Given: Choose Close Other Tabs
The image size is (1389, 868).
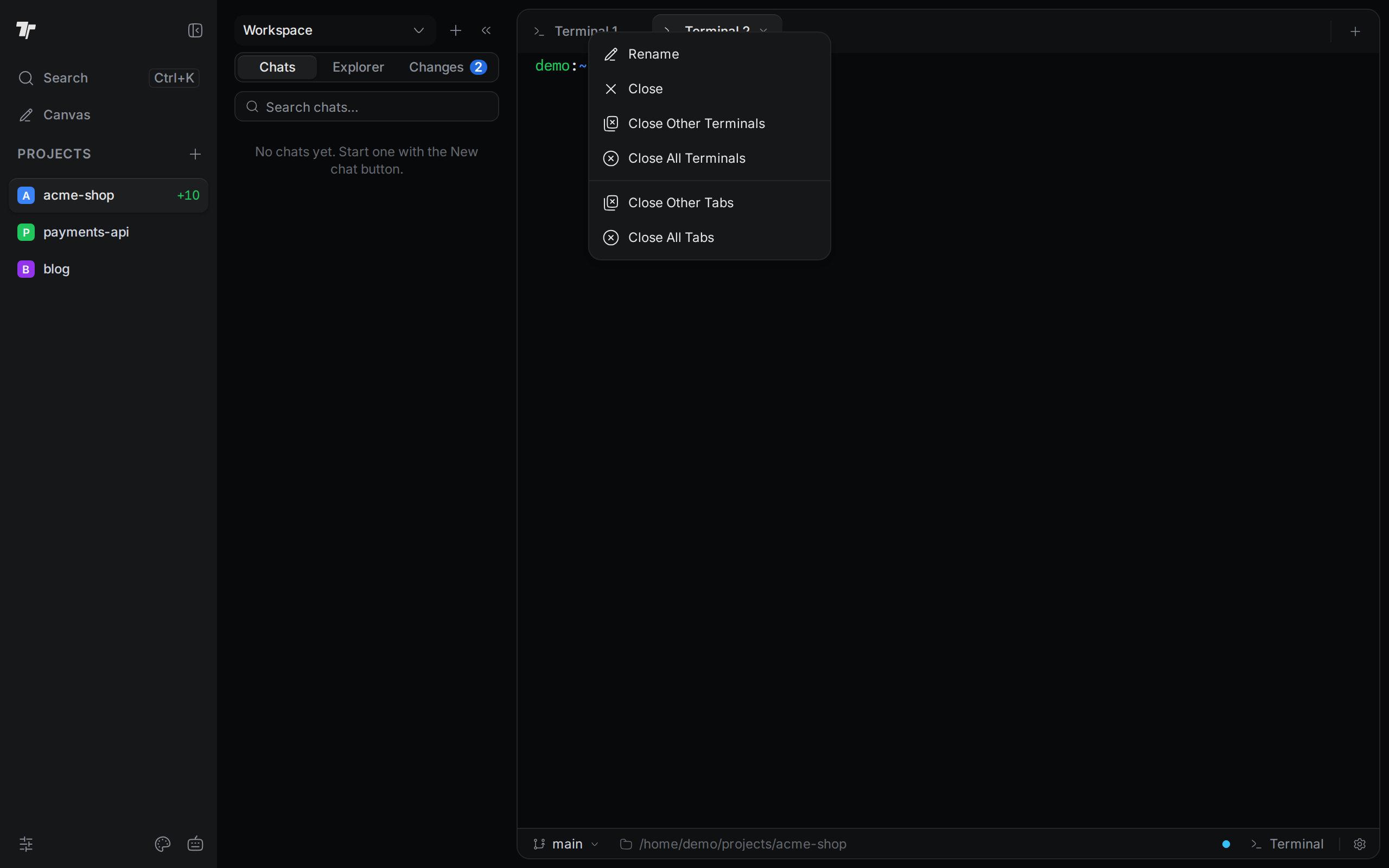Looking at the screenshot, I should 710,203.
